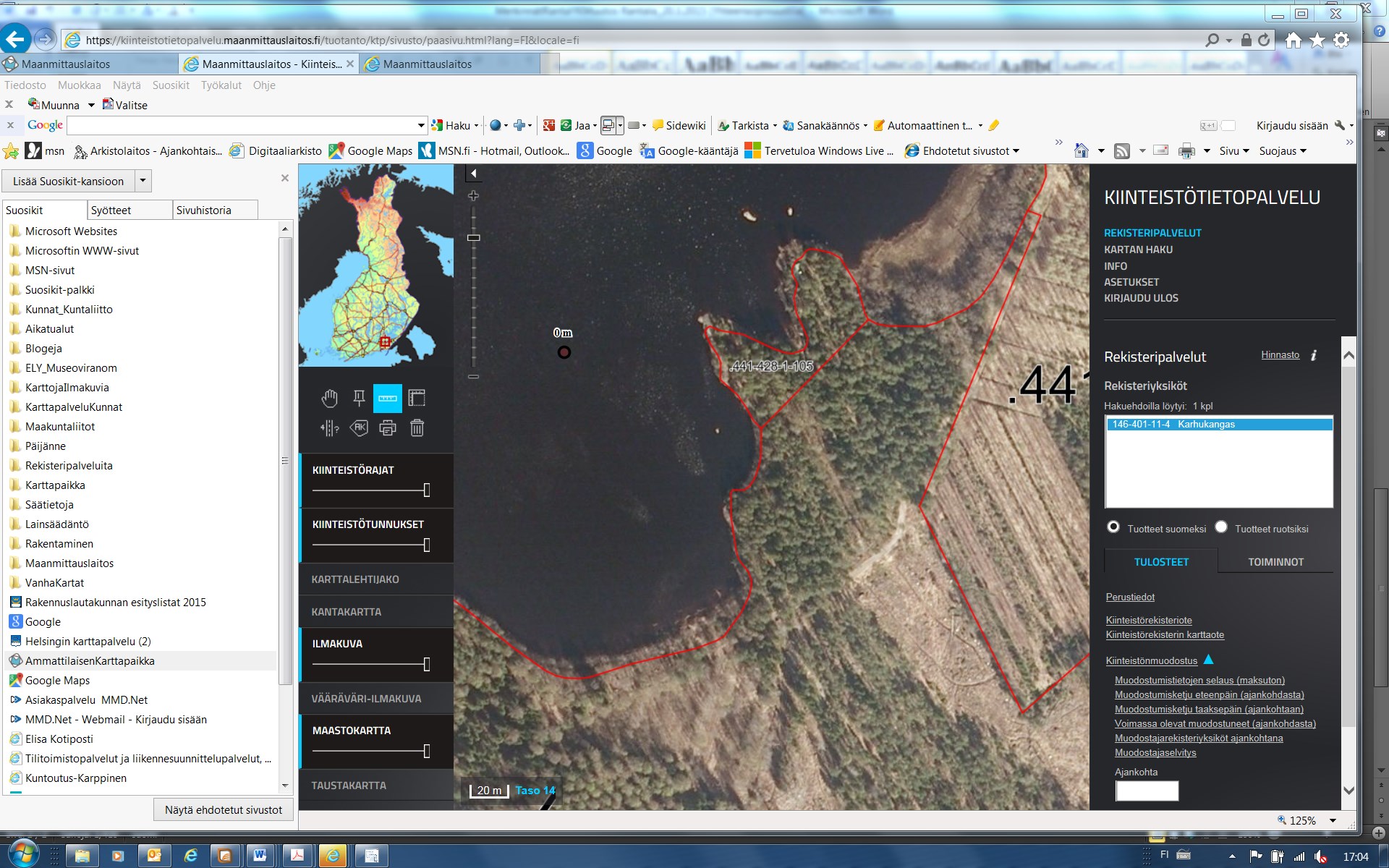Open the Työkalut menu
1389x868 pixels.
point(221,85)
